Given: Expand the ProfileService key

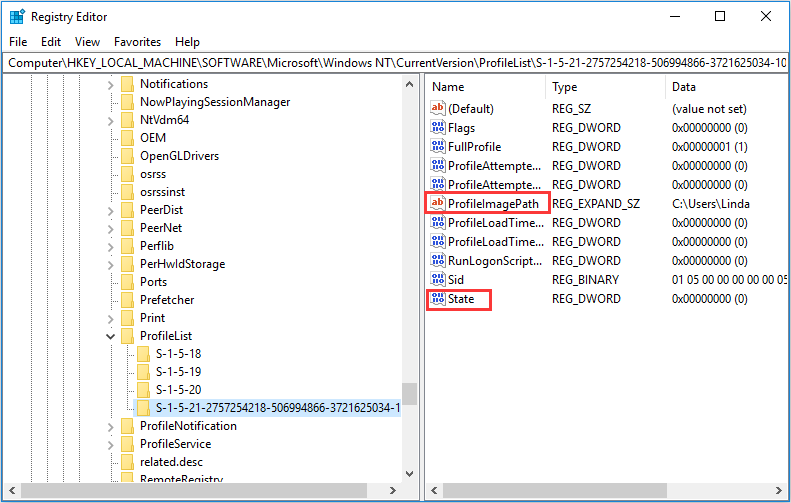Looking at the screenshot, I should pyautogui.click(x=110, y=445).
